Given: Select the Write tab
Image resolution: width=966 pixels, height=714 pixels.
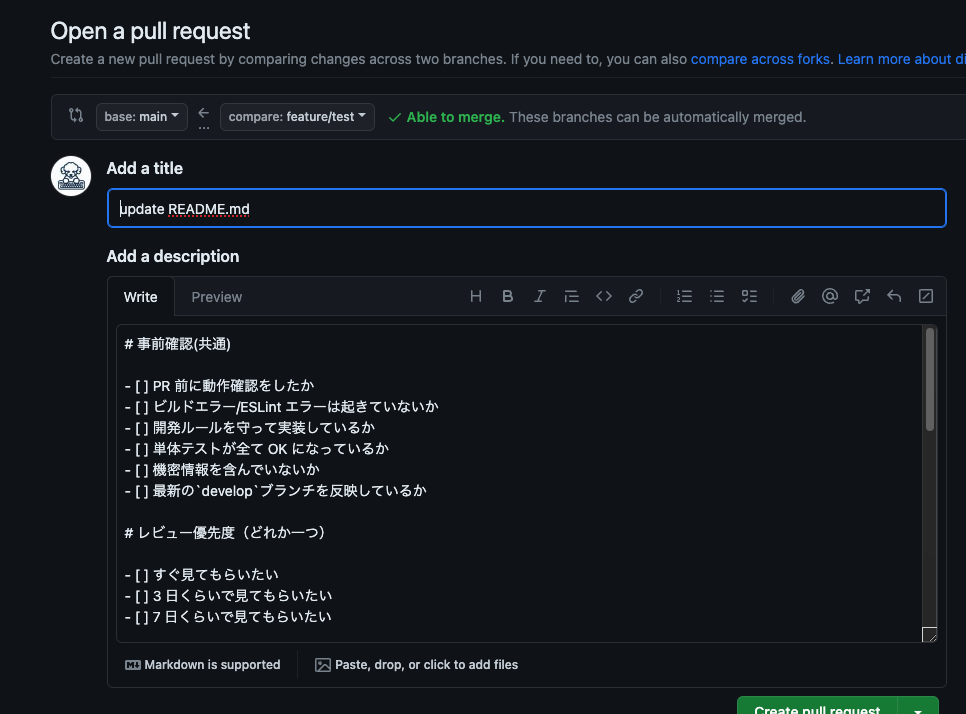Looking at the screenshot, I should (140, 296).
